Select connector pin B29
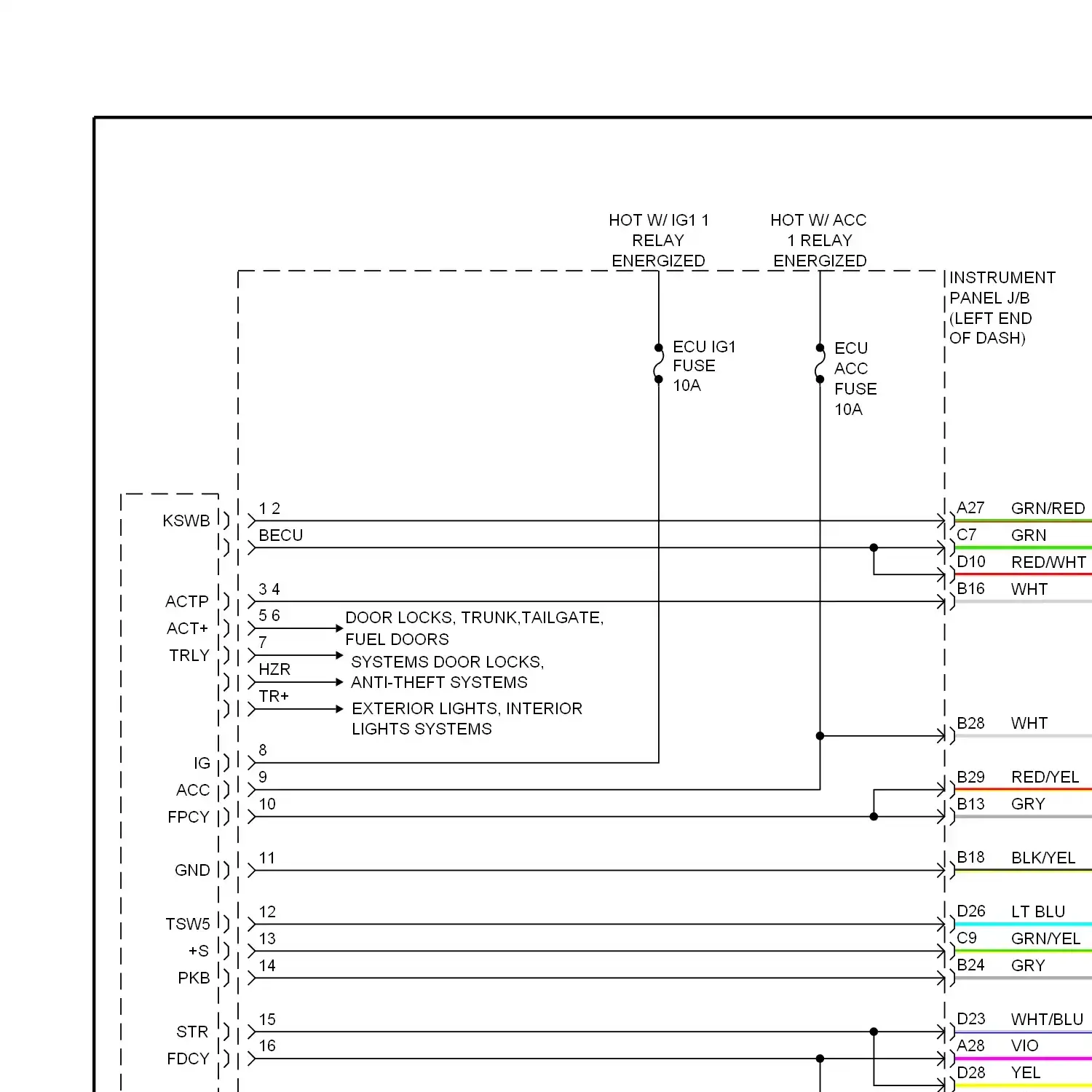The height and width of the screenshot is (1092, 1092). [970, 777]
